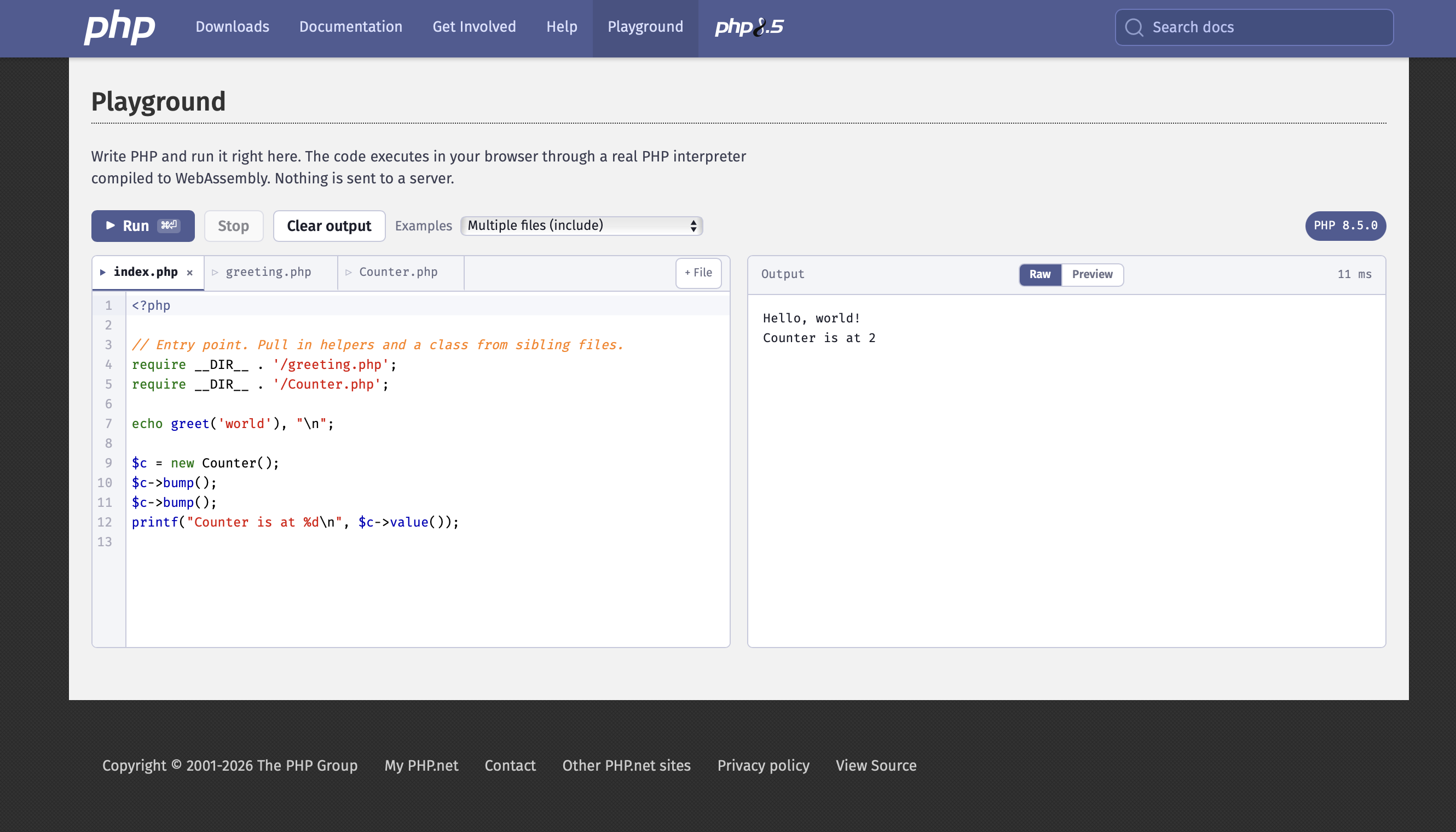Click the PHP 8.5.0 version badge
Viewport: 1456px width, 832px height.
(x=1345, y=226)
